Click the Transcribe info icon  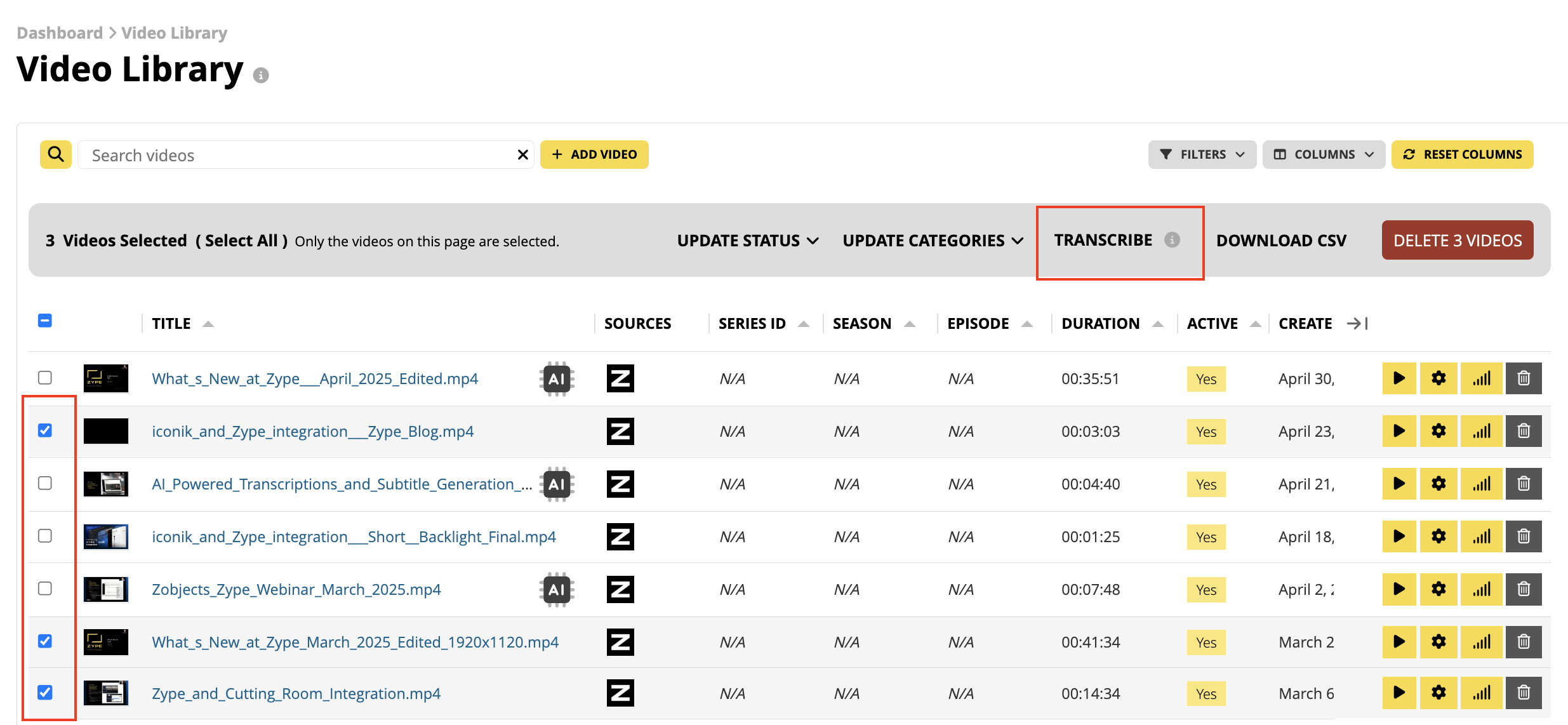click(1172, 239)
